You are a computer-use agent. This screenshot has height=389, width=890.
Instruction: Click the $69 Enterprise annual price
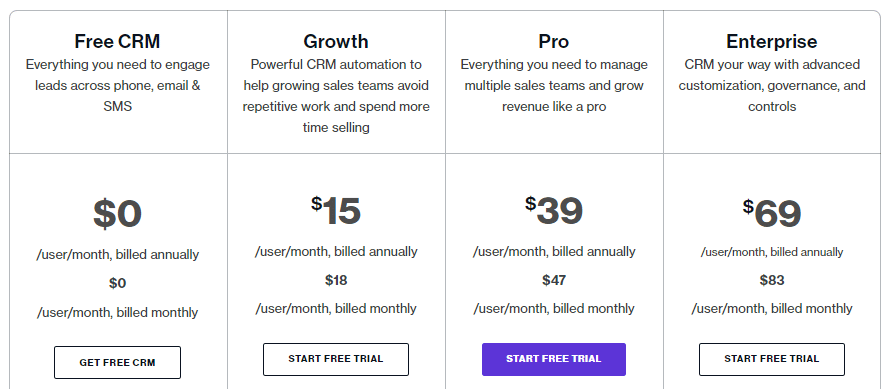point(771,214)
